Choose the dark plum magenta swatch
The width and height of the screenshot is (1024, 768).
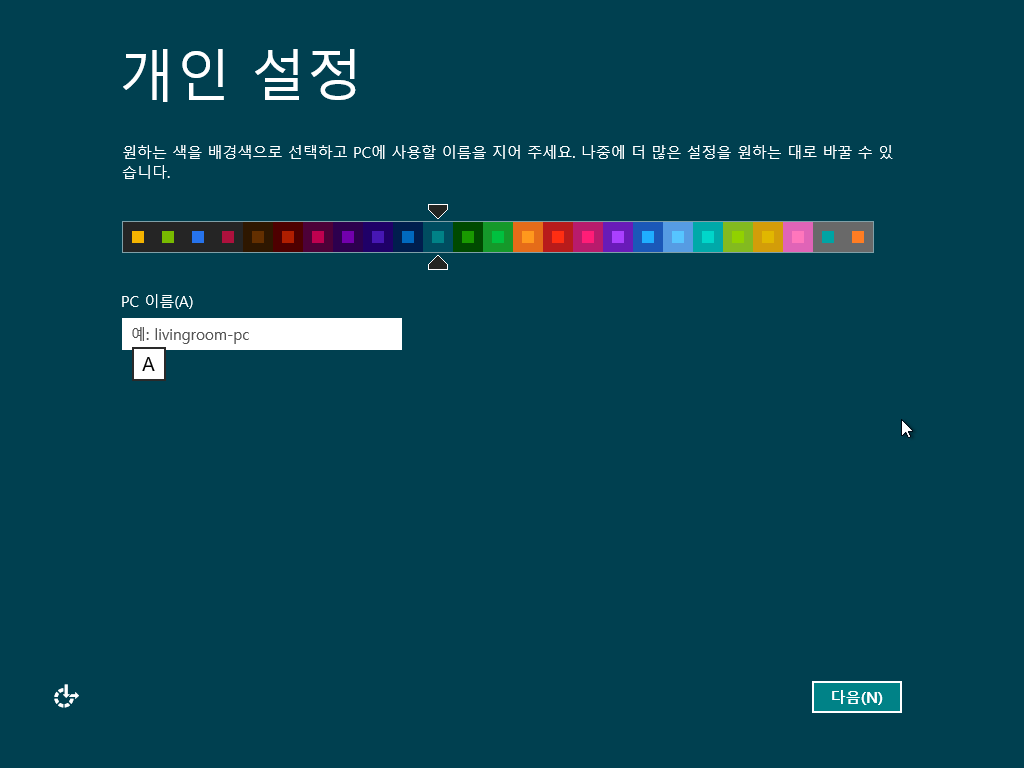pos(318,237)
